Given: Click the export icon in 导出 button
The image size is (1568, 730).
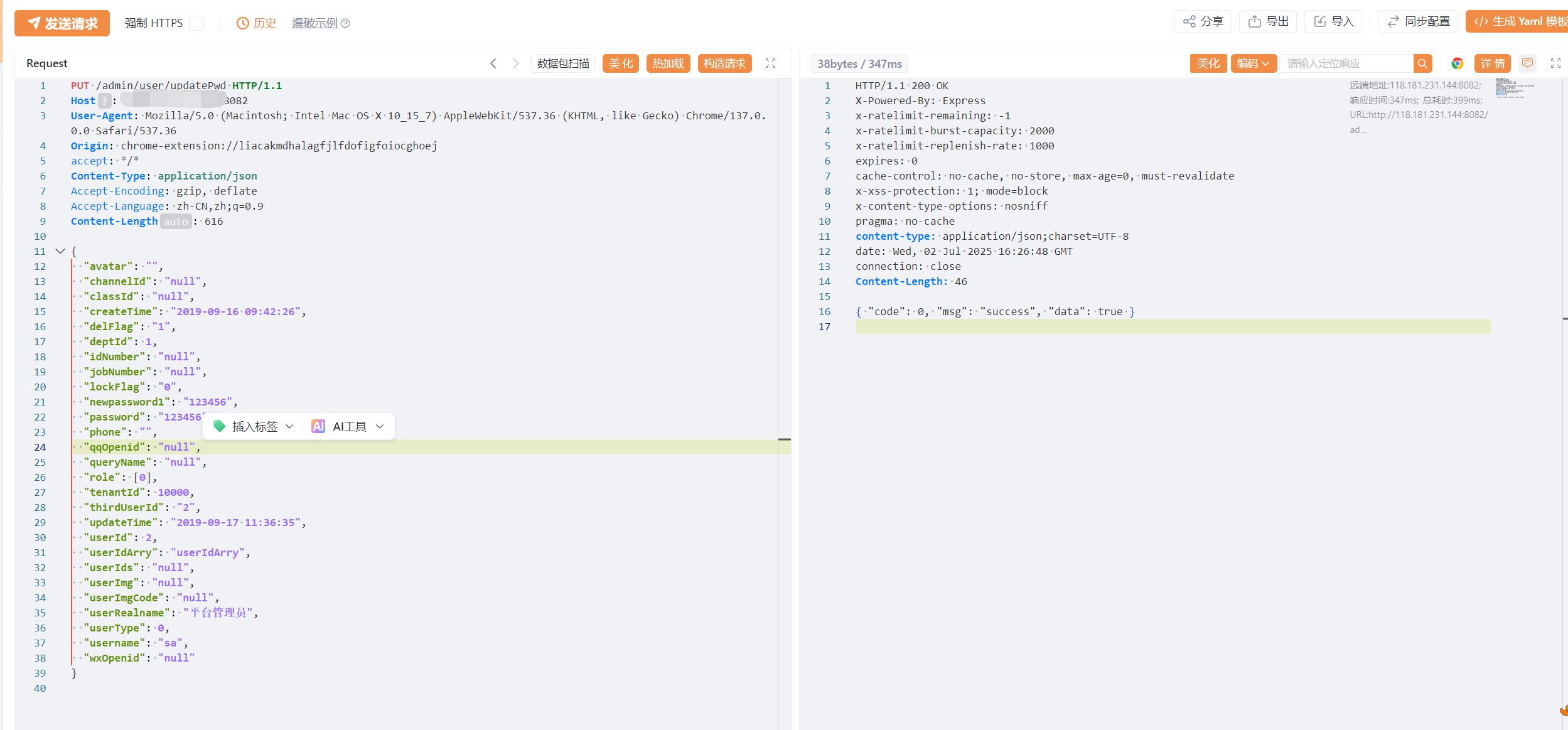Looking at the screenshot, I should pos(1255,21).
